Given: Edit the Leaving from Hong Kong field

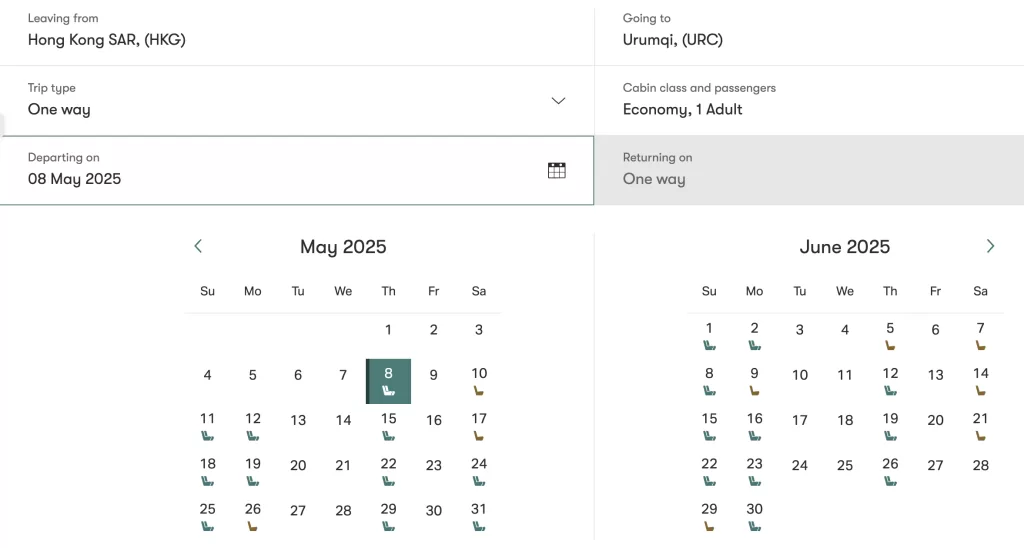Looking at the screenshot, I should (297, 33).
